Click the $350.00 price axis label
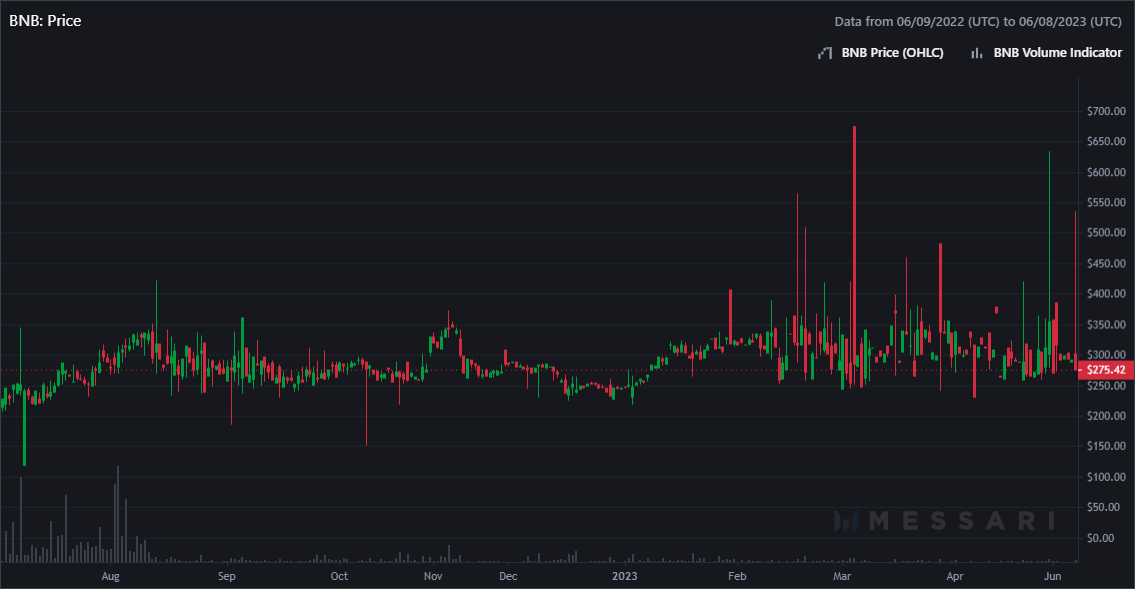The width and height of the screenshot is (1135, 589). tap(1106, 325)
